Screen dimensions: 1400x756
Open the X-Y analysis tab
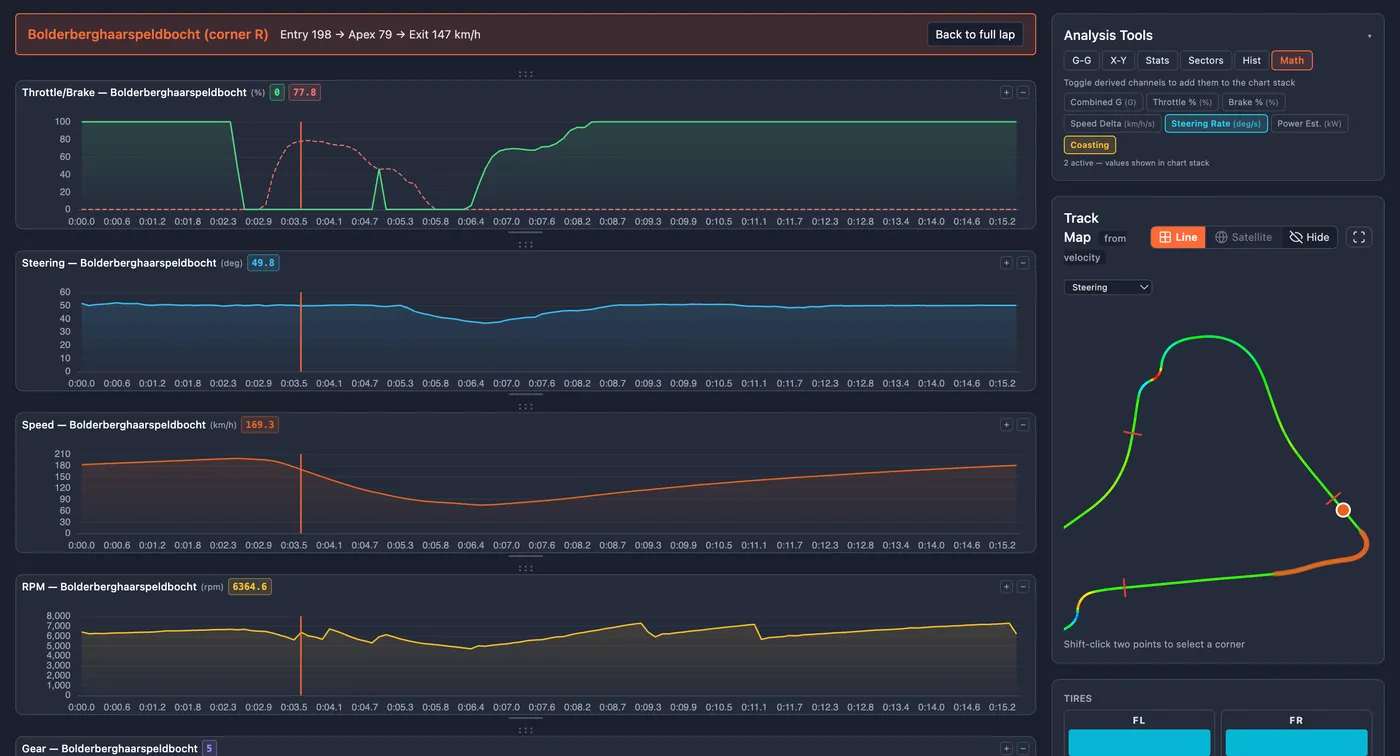(x=1118, y=61)
